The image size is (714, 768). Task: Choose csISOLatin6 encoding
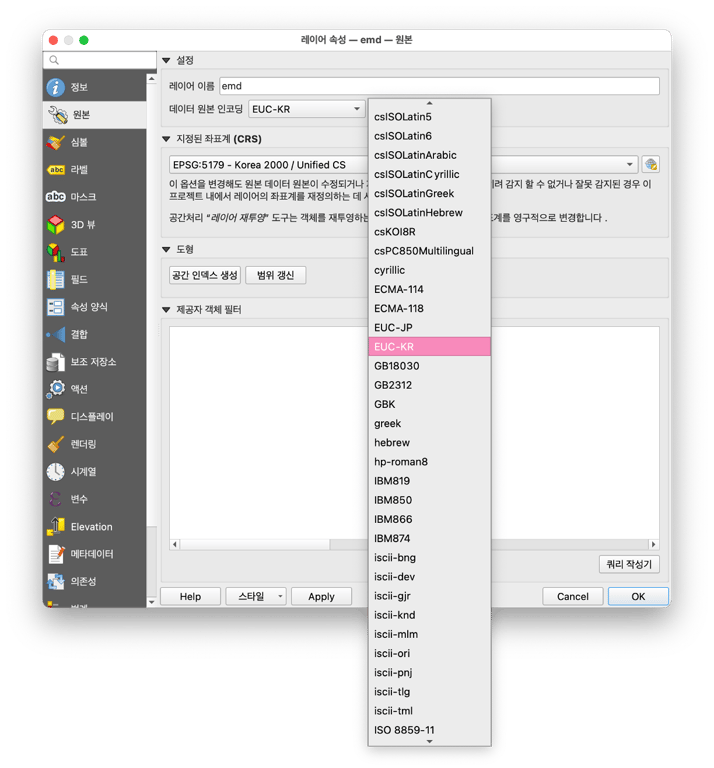pos(429,136)
